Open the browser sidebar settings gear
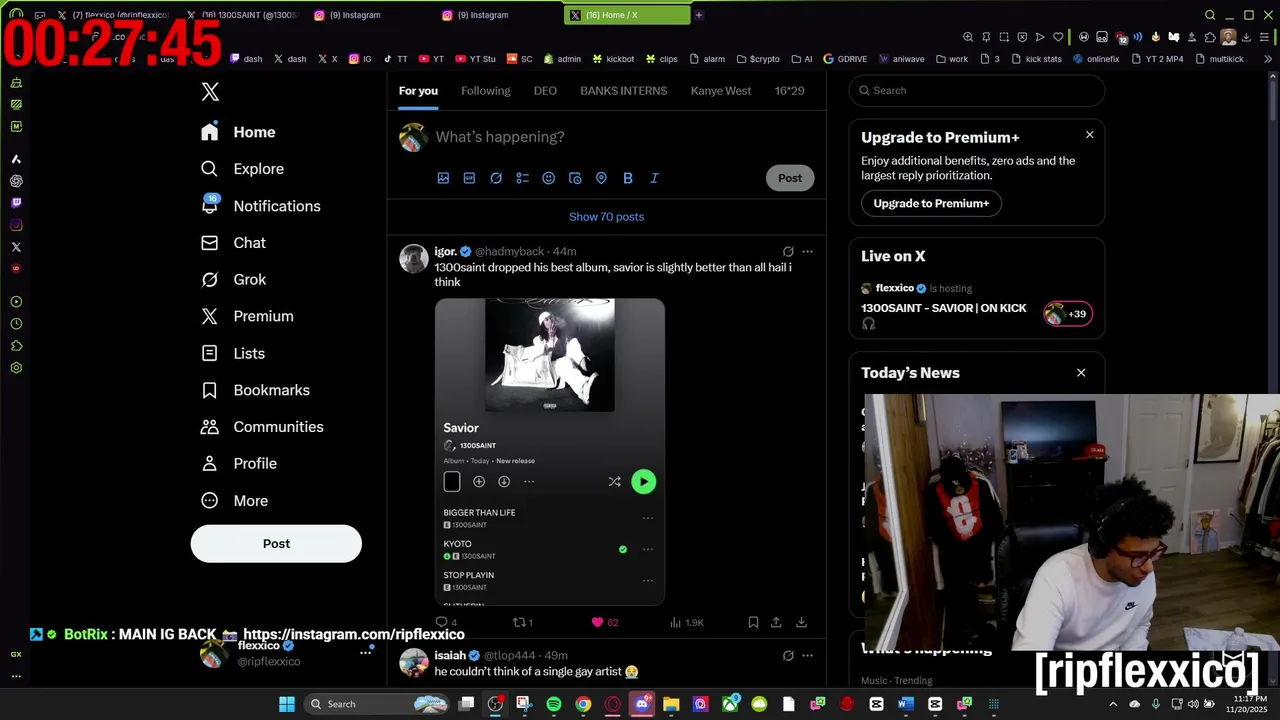The height and width of the screenshot is (720, 1280). coord(16,368)
